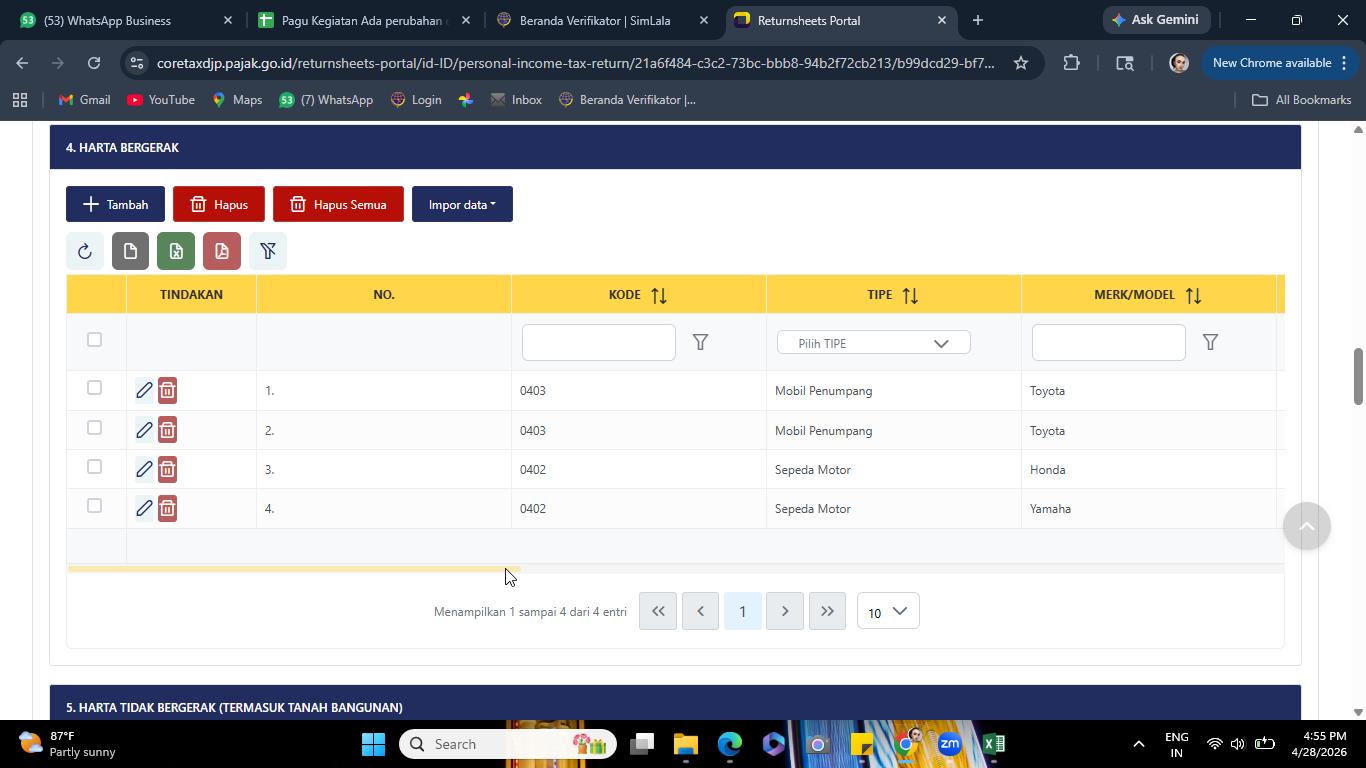Export table to PDF red icon
1366x768 pixels.
222,251
